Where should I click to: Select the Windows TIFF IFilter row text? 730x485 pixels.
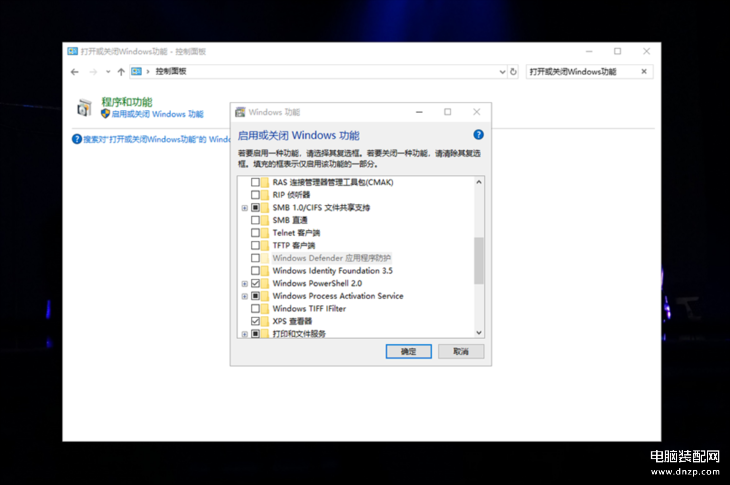pyautogui.click(x=309, y=309)
